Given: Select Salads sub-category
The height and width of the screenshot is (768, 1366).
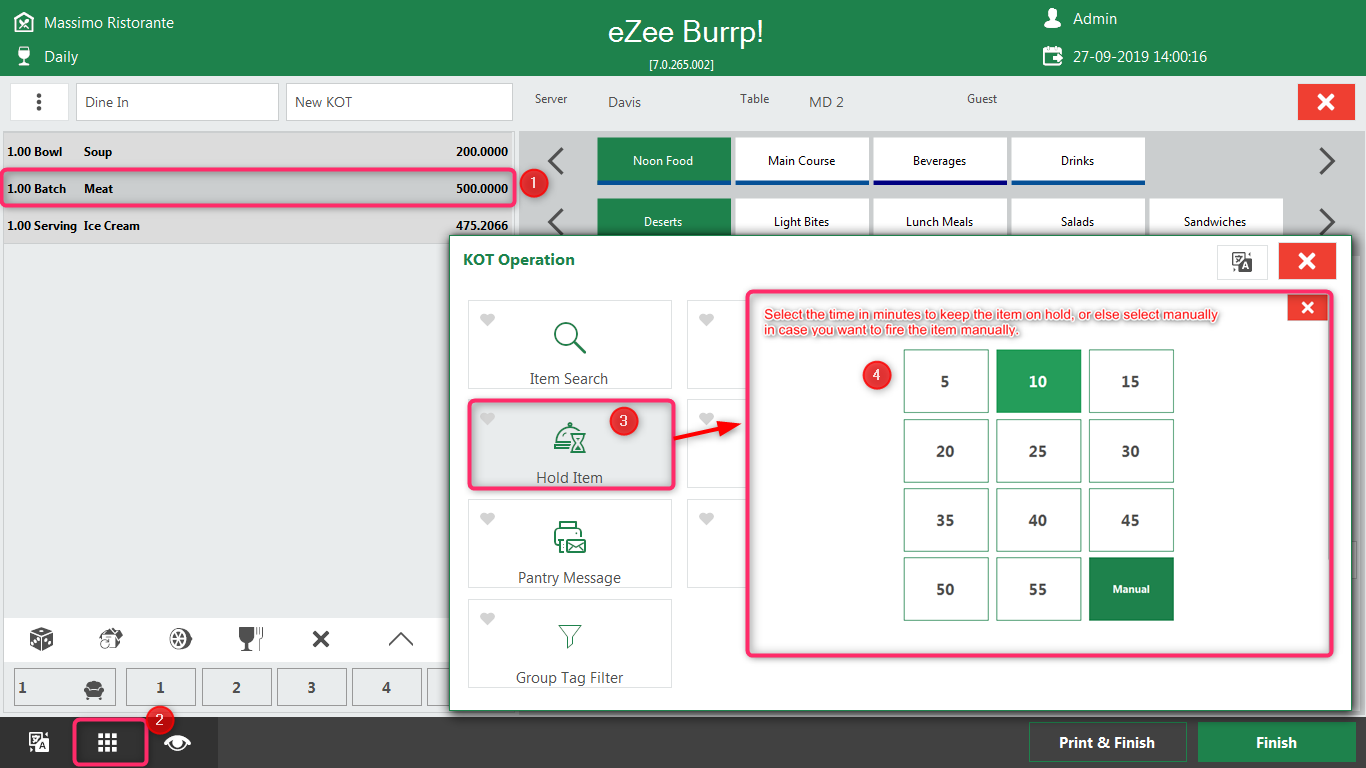Looking at the screenshot, I should [1078, 218].
